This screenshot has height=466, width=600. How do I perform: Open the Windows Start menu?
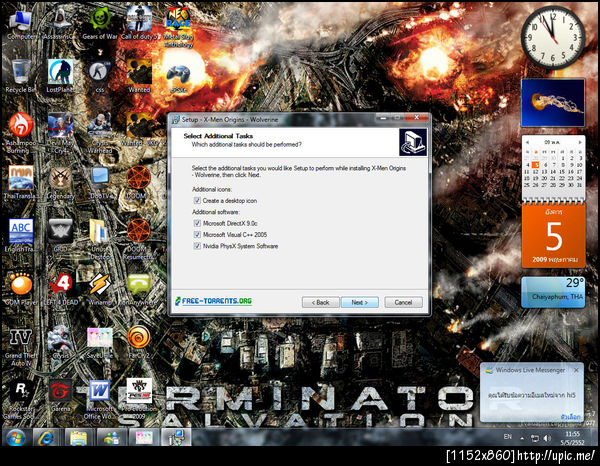click(16, 437)
